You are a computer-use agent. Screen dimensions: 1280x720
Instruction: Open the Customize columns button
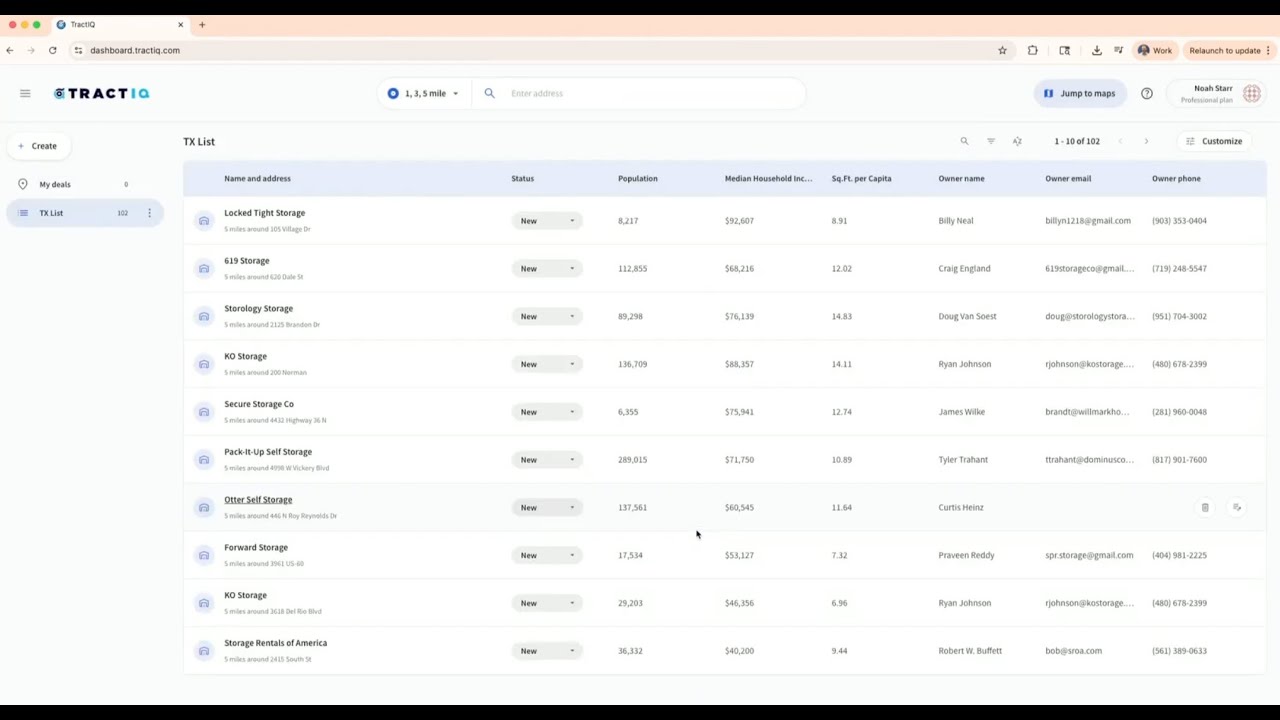point(1213,141)
